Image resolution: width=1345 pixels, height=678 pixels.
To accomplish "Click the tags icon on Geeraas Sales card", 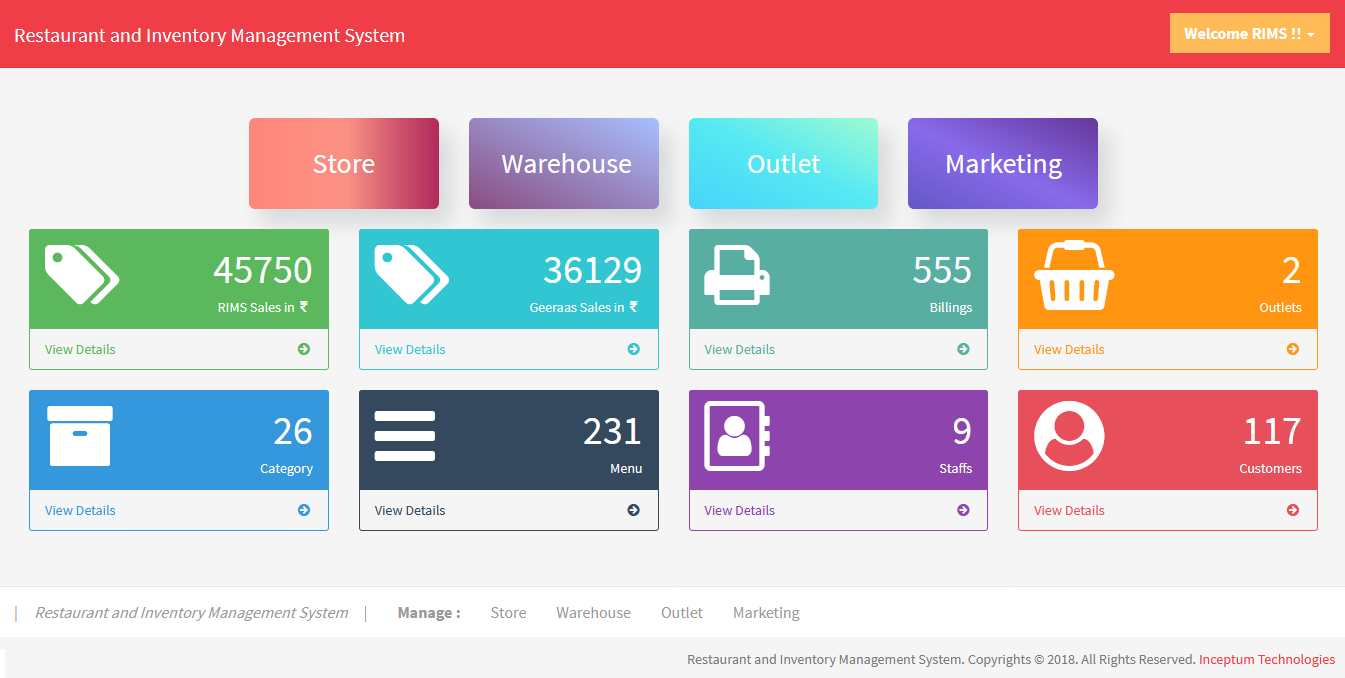I will 411,274.
